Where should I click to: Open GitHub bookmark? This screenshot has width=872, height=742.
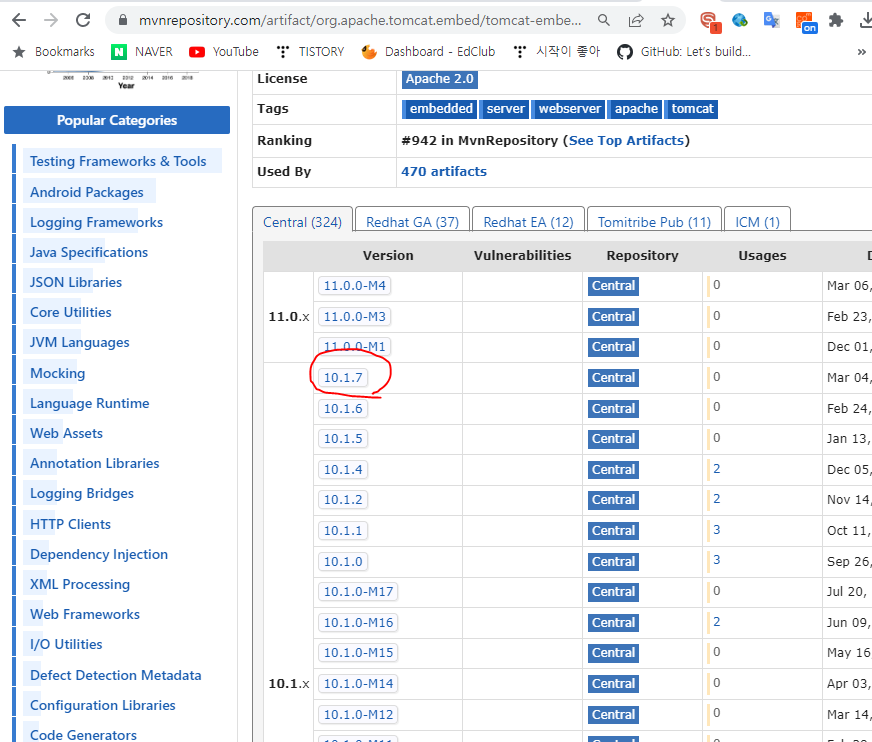point(684,52)
